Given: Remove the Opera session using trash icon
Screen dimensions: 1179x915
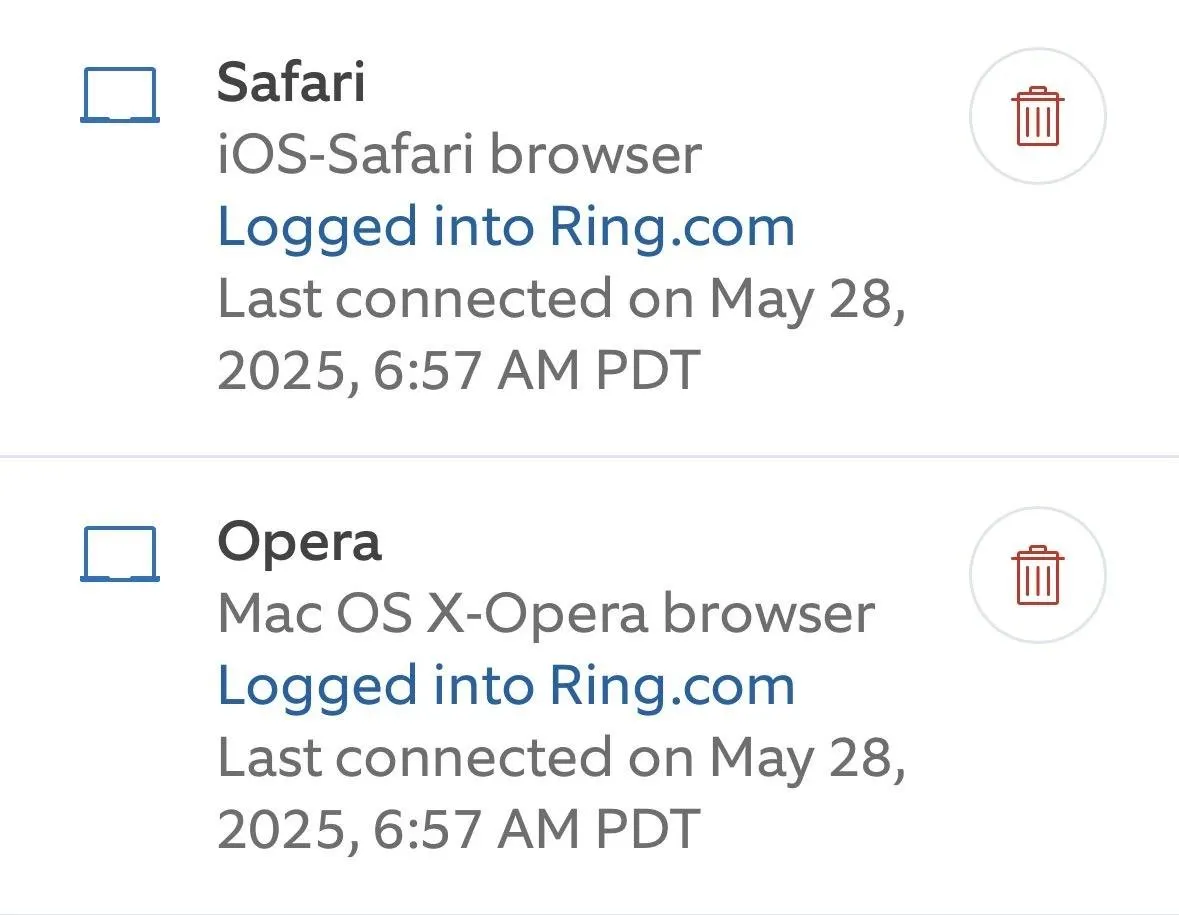Looking at the screenshot, I should pos(1037,575).
